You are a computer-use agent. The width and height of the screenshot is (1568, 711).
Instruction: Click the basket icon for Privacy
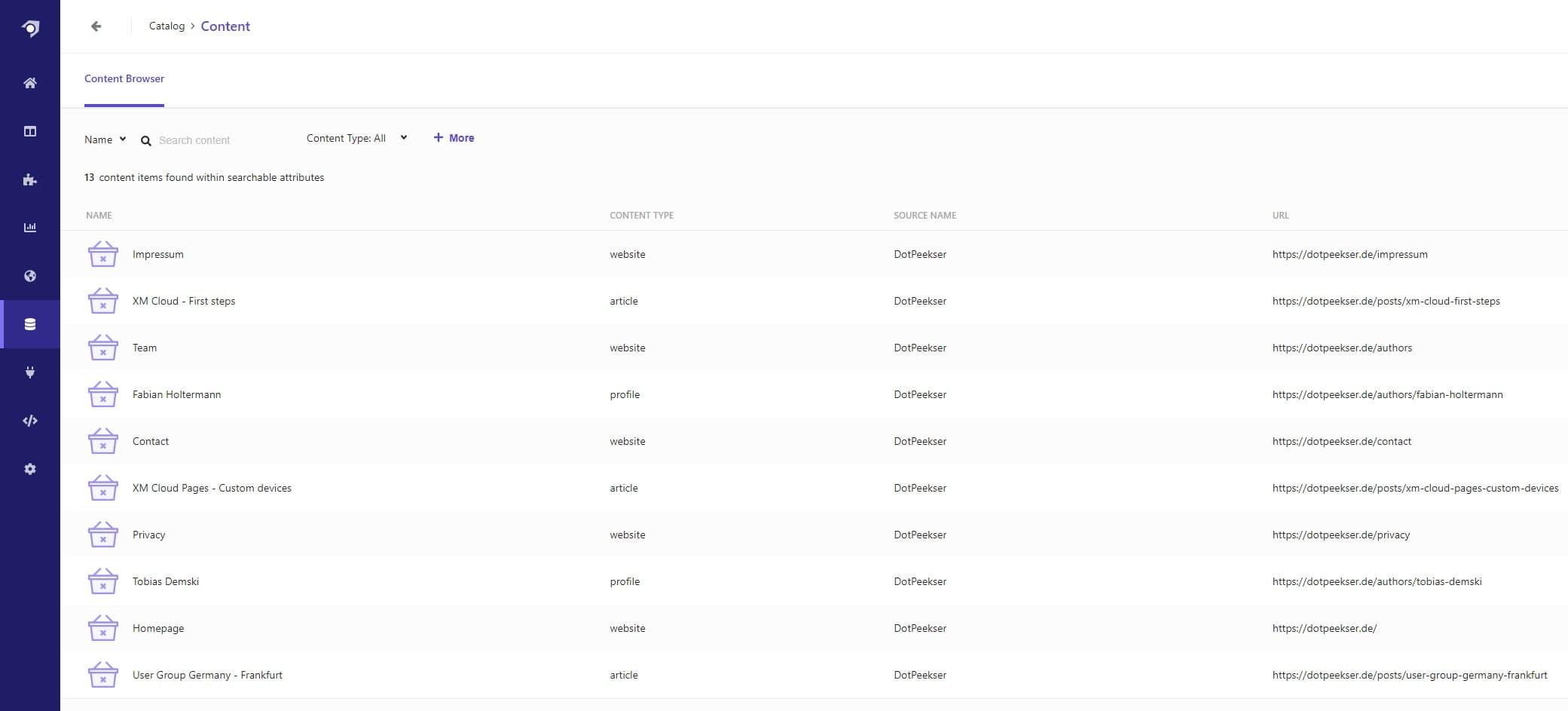pos(103,535)
